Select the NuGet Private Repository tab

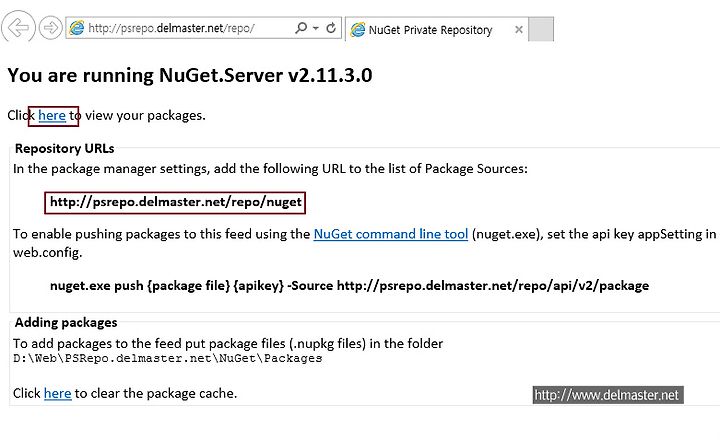coord(436,30)
